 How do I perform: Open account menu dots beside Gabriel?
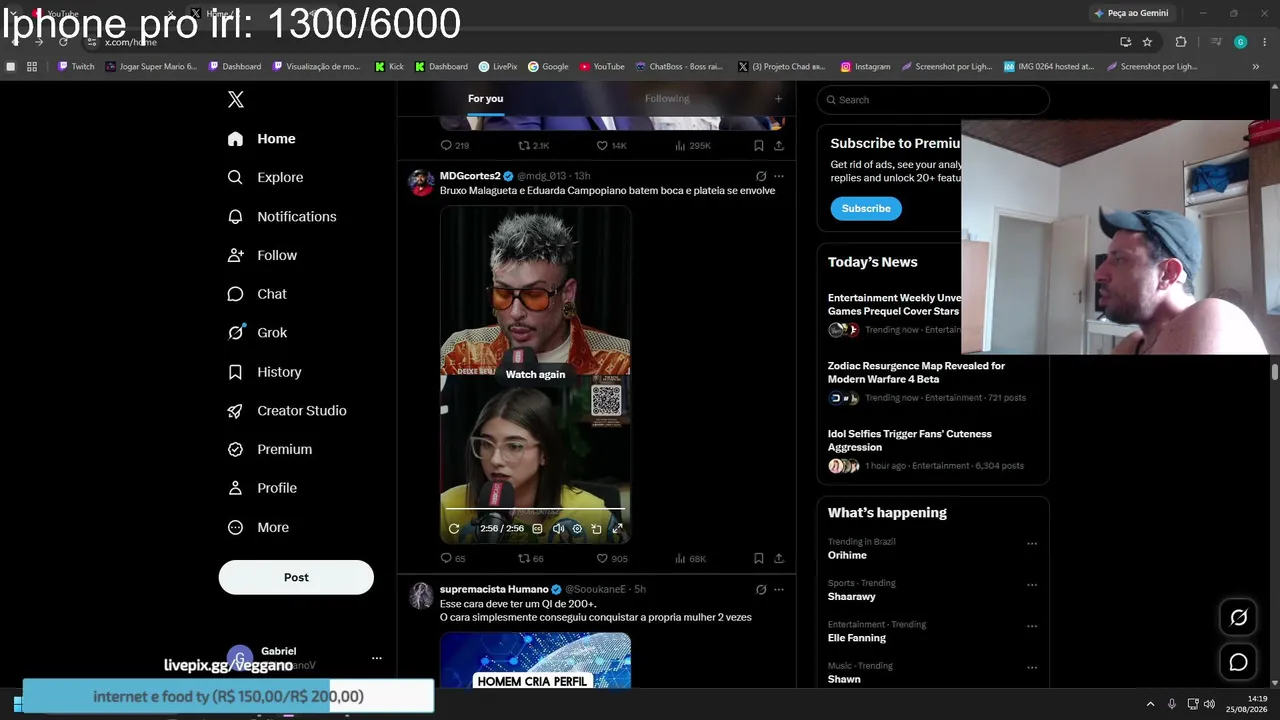point(377,658)
